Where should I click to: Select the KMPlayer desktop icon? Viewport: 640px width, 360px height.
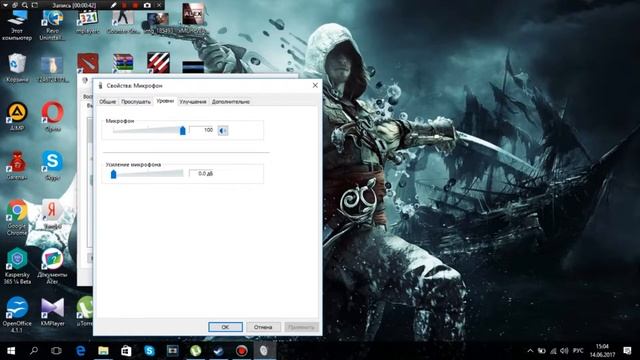[x=53, y=312]
